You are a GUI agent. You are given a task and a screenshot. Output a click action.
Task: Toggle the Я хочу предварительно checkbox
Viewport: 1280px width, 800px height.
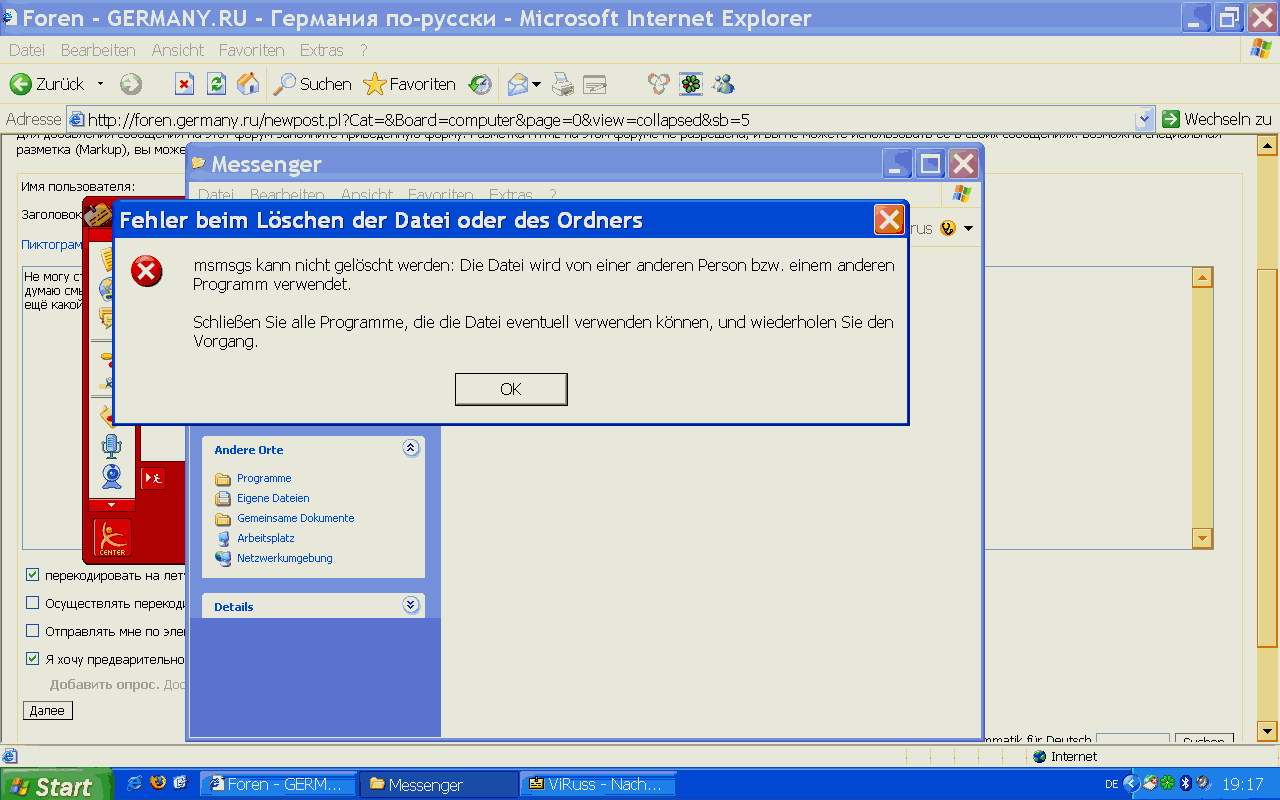(32, 659)
